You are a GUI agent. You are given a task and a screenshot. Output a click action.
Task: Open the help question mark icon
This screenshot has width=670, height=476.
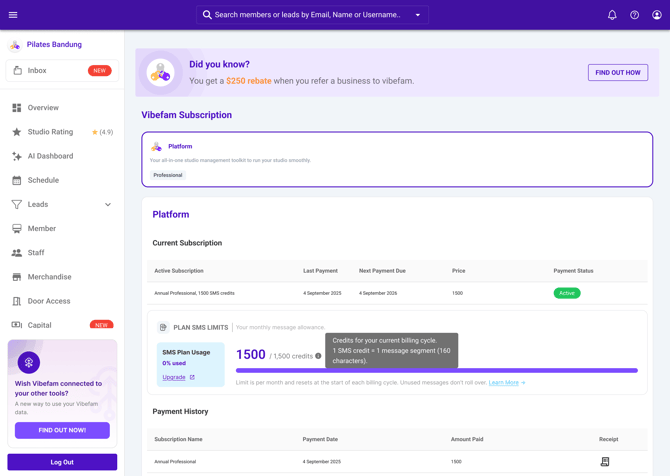[x=634, y=15]
